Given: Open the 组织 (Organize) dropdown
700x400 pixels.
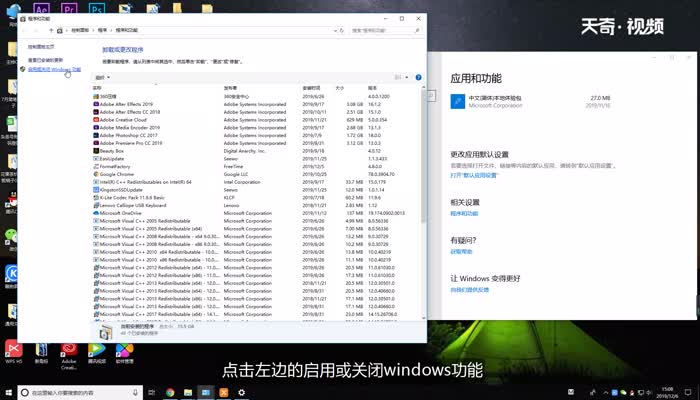Looking at the screenshot, I should pyautogui.click(x=102, y=77).
